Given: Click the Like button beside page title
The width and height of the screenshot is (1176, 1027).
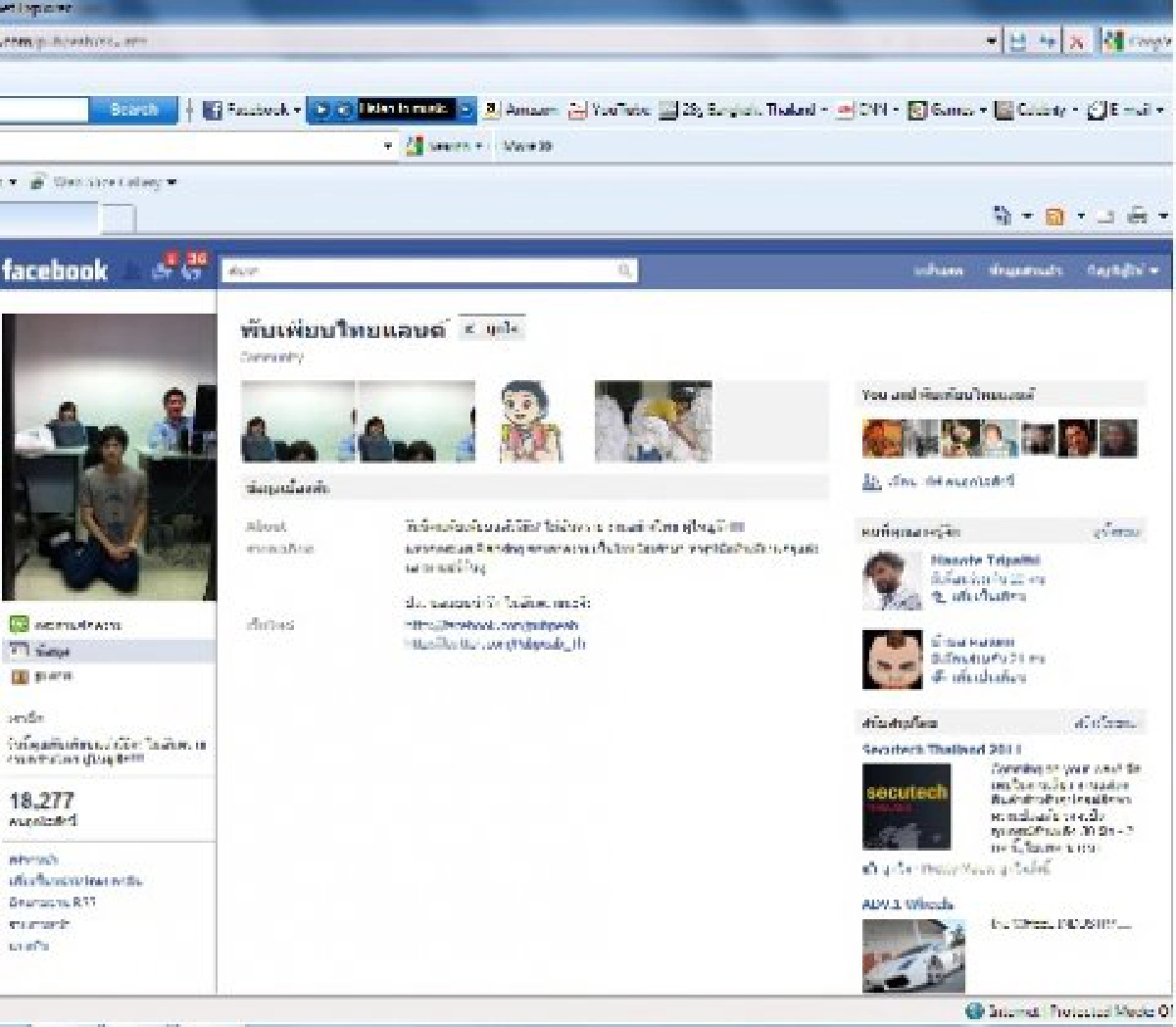Looking at the screenshot, I should coord(492,329).
